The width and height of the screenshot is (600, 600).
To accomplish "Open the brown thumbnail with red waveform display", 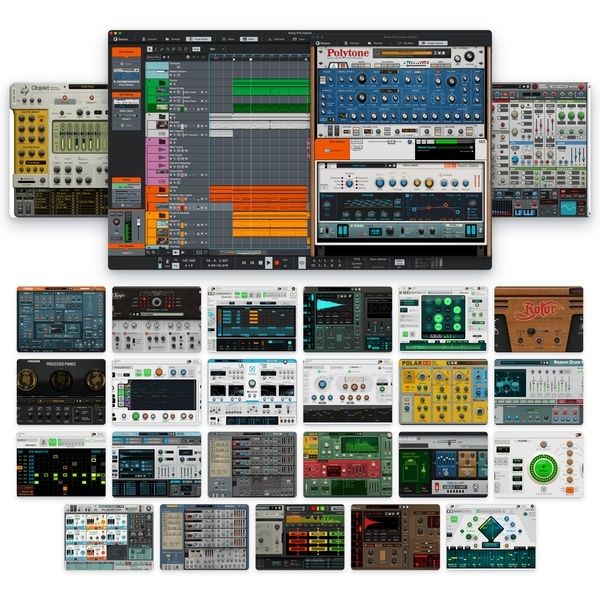I will coord(395,537).
